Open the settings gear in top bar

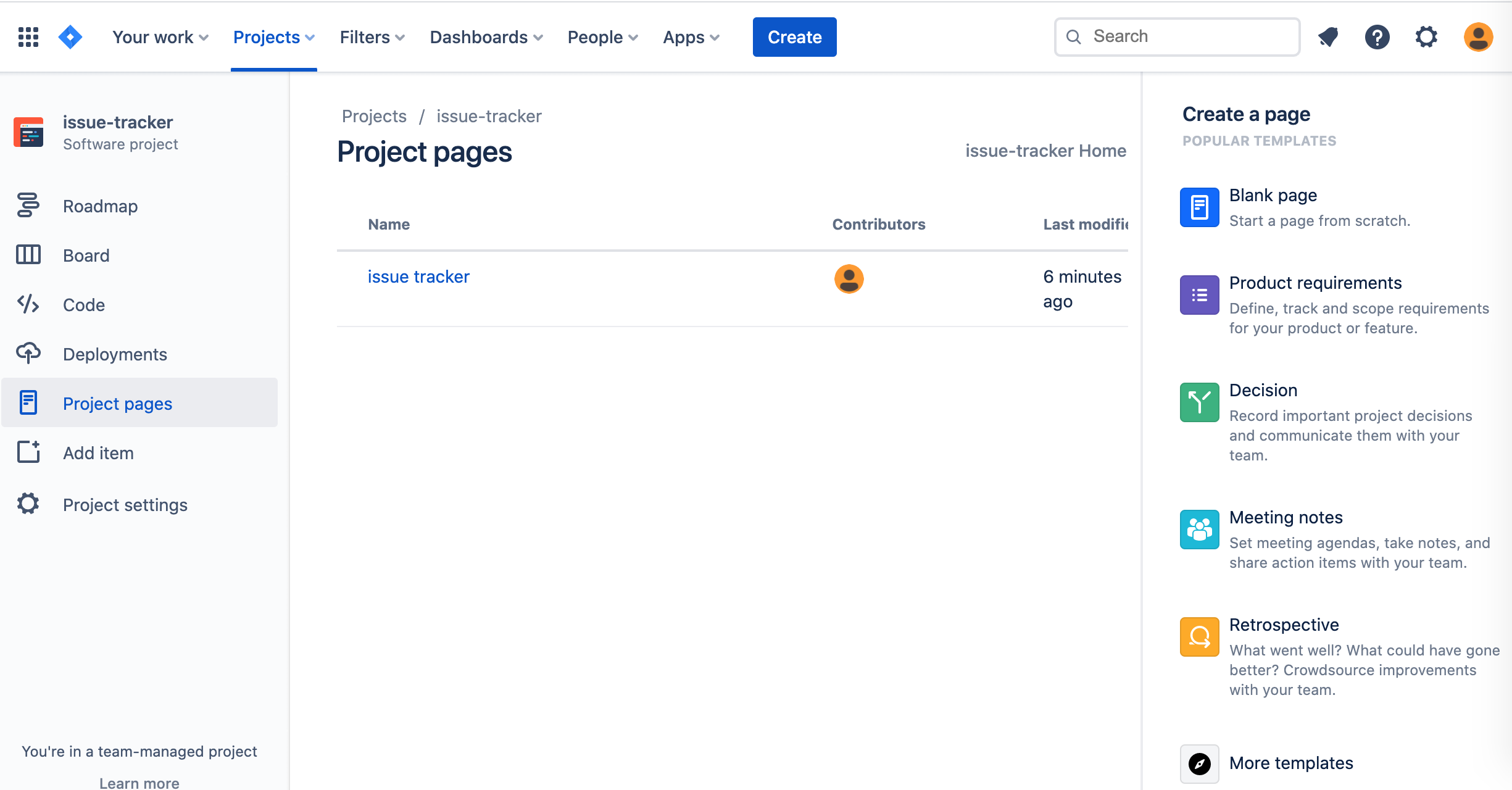pos(1426,37)
